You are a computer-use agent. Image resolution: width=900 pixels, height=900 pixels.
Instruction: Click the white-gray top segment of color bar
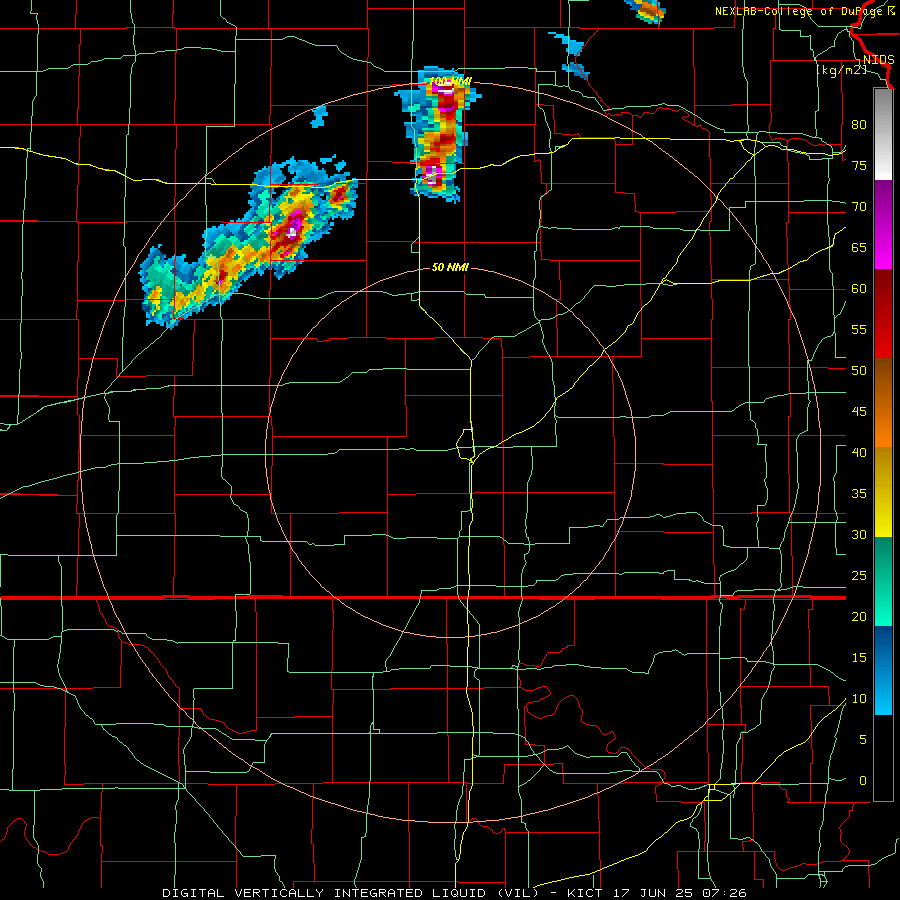(x=883, y=135)
